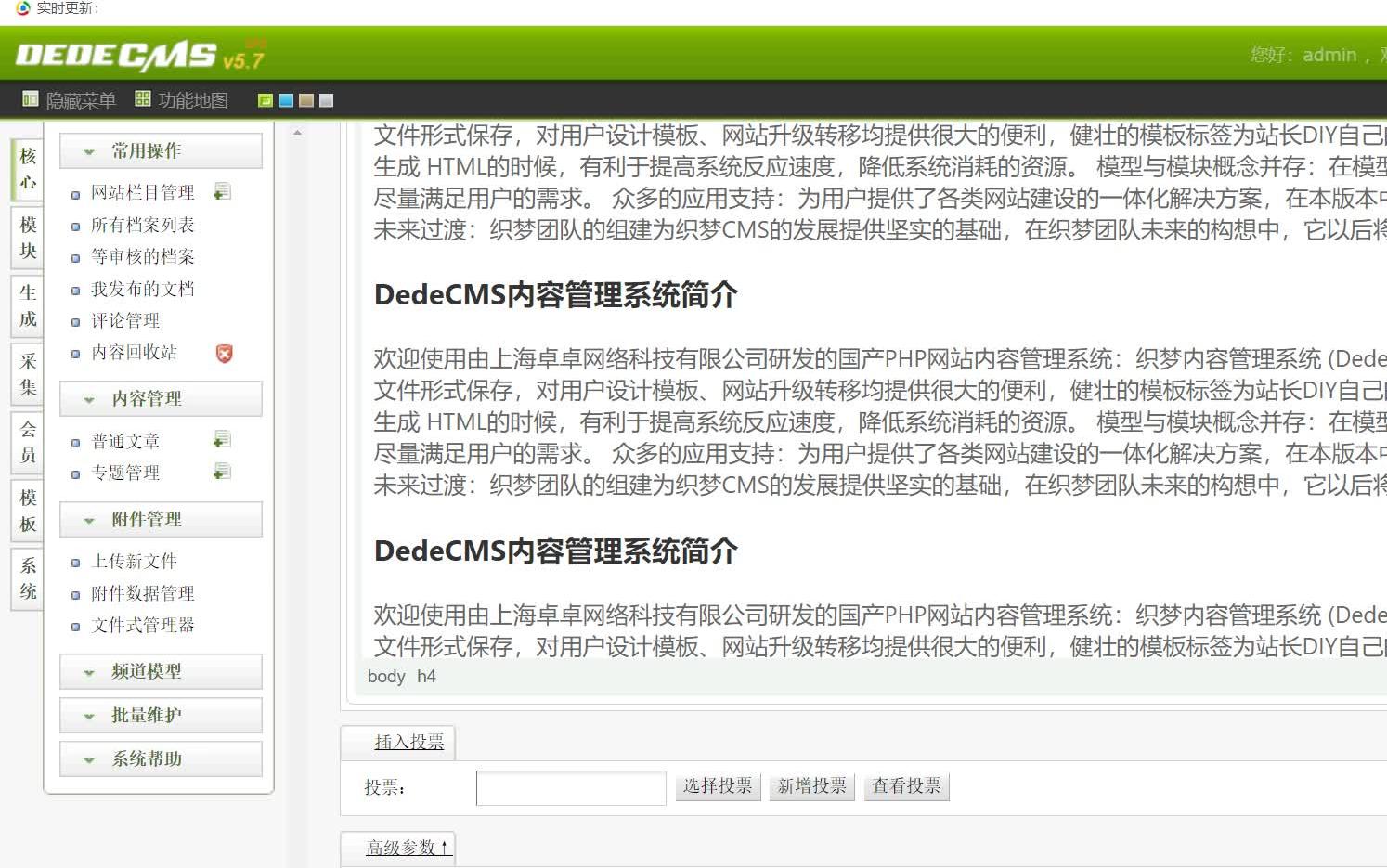
Task: Select the 模板 side tab
Action: (x=28, y=512)
